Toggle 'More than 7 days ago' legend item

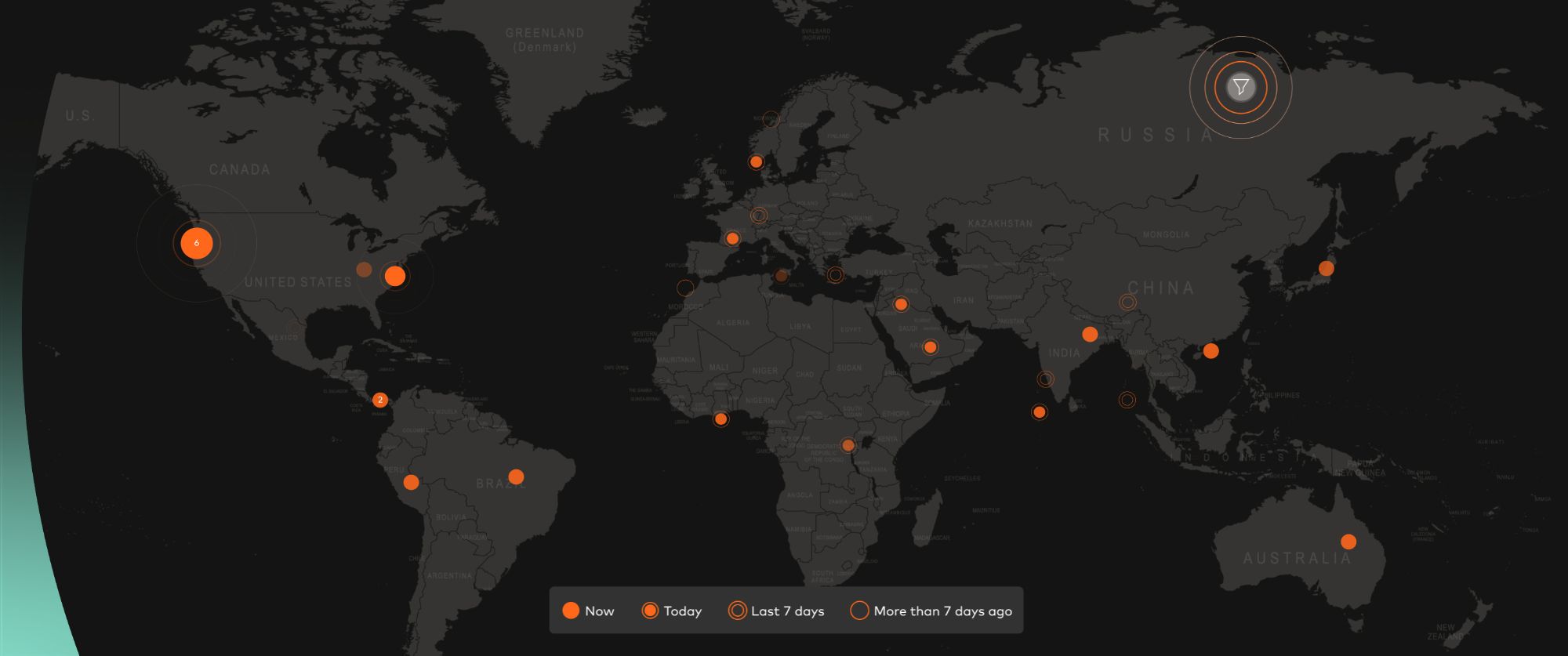click(931, 611)
